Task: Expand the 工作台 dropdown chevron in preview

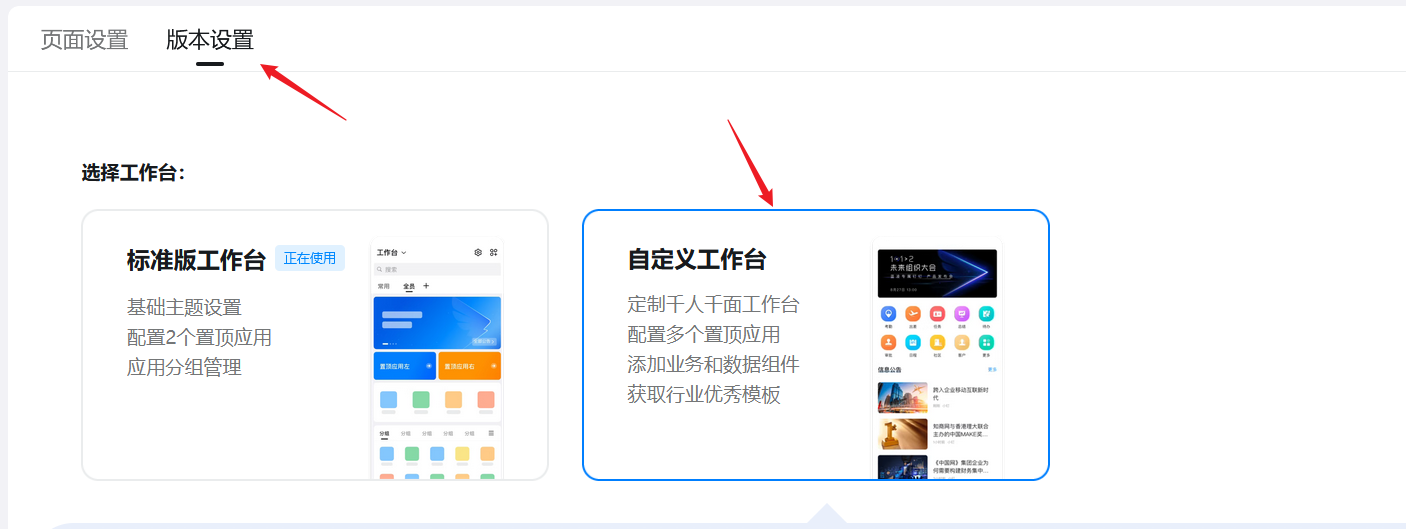Action: pyautogui.click(x=404, y=253)
